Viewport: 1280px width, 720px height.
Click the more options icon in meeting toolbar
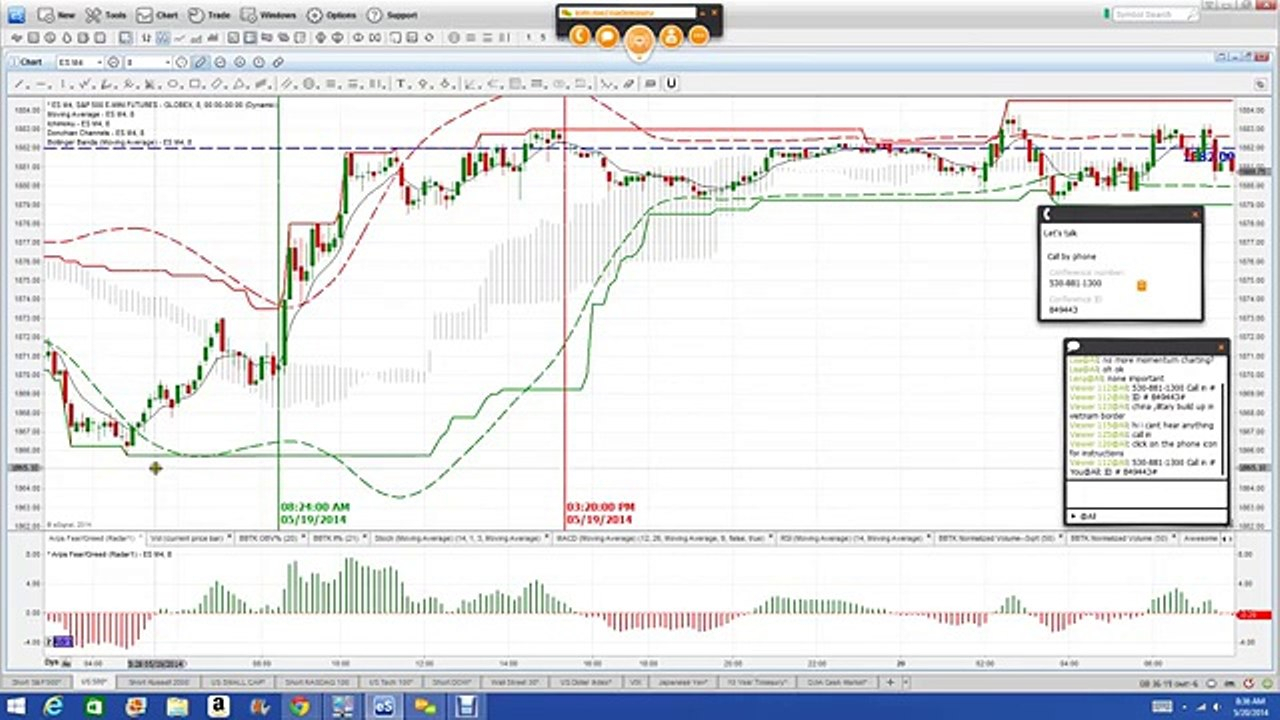[x=699, y=36]
